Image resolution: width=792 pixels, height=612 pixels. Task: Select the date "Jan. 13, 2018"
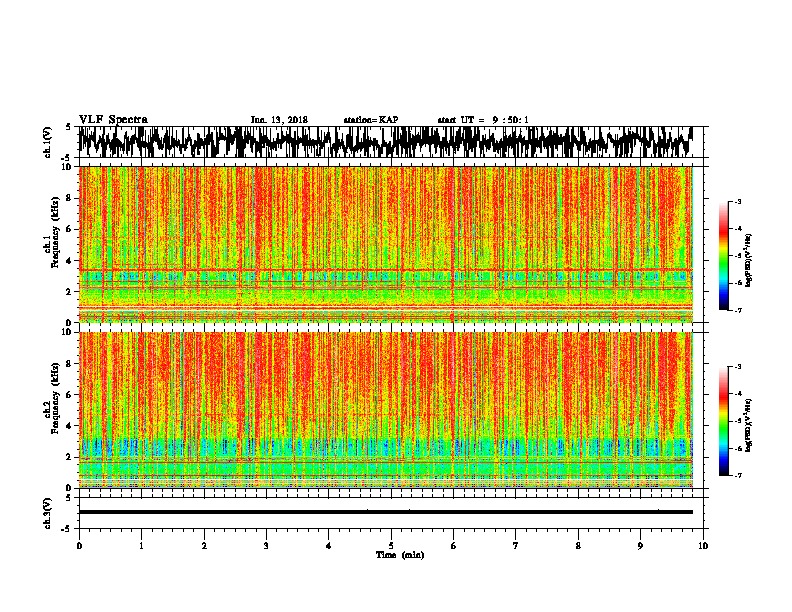[x=279, y=120]
